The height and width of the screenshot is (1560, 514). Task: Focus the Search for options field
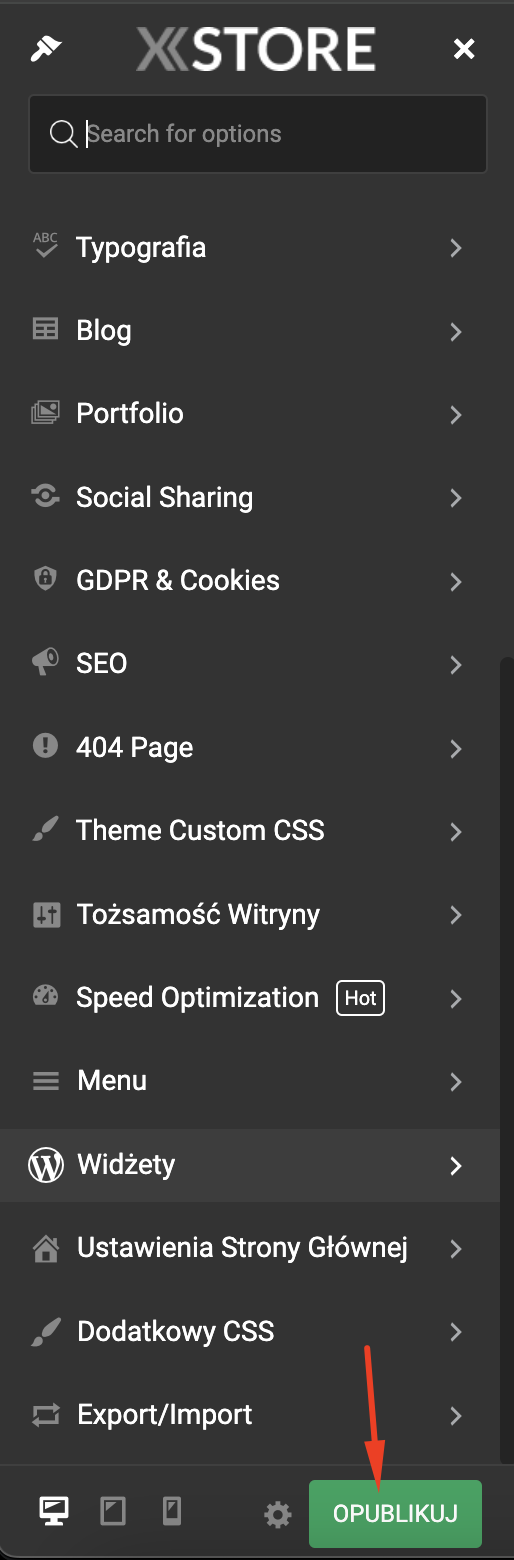(258, 134)
